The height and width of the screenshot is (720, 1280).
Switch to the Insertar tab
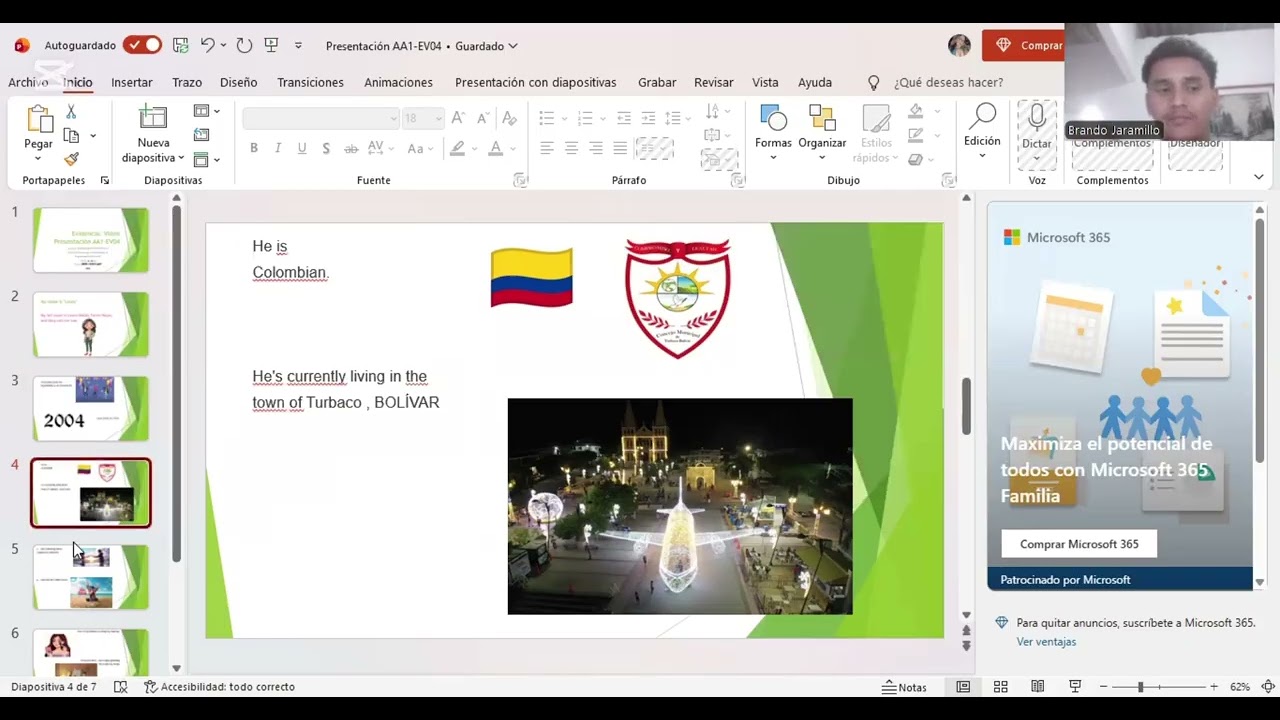click(x=132, y=82)
